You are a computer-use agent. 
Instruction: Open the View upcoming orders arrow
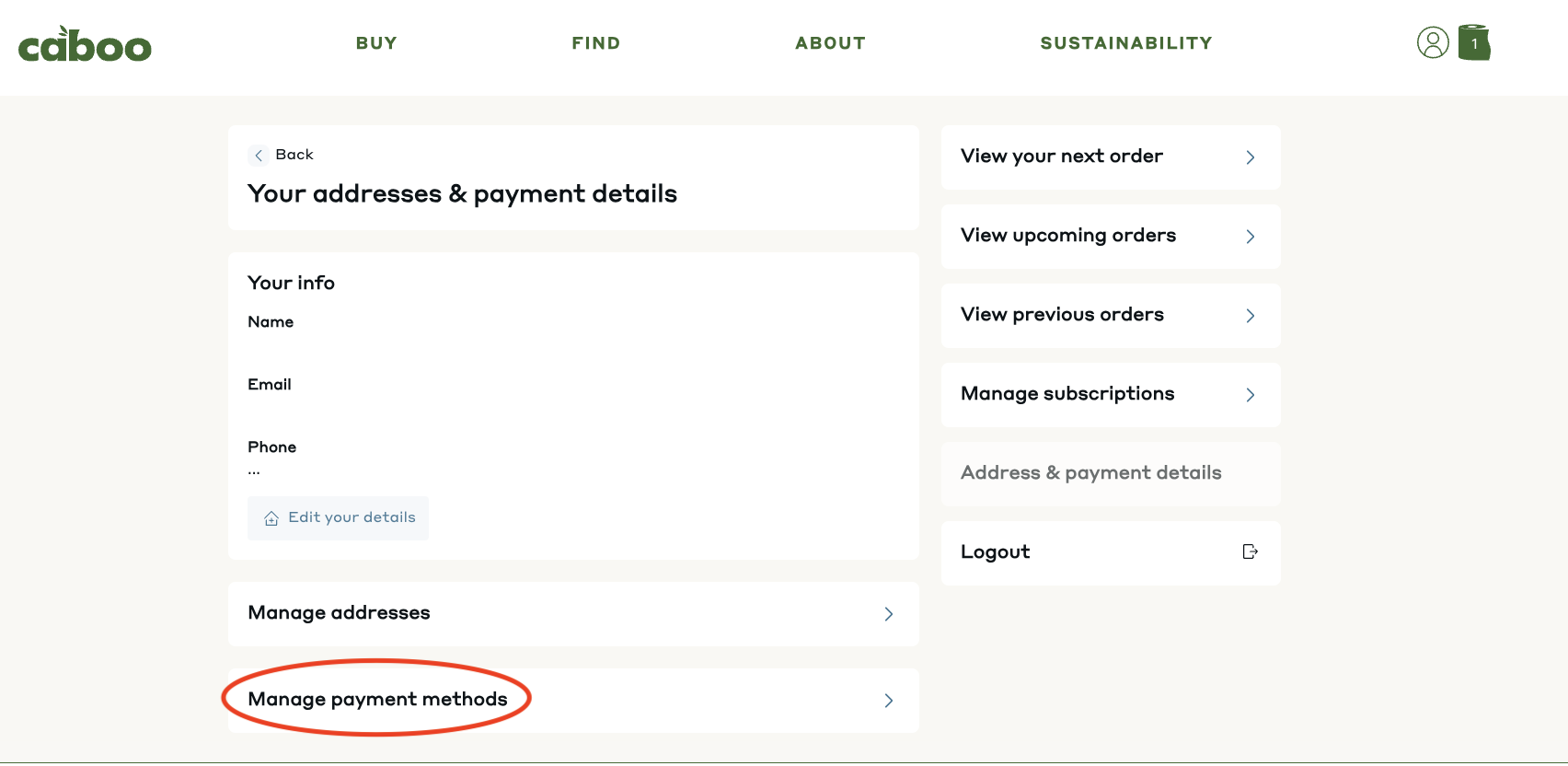coord(1251,237)
